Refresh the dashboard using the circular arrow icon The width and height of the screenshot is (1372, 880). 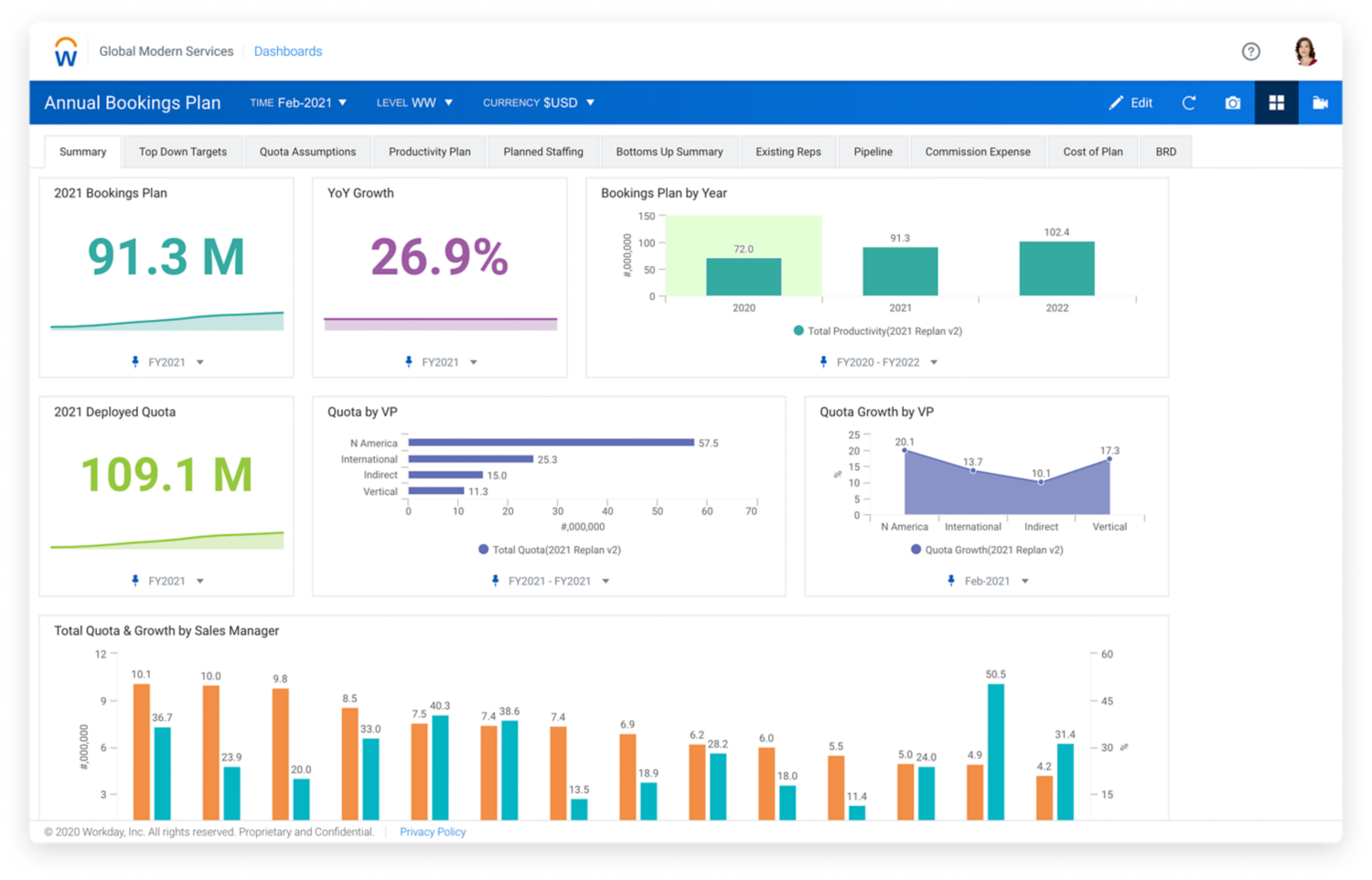point(1188,102)
